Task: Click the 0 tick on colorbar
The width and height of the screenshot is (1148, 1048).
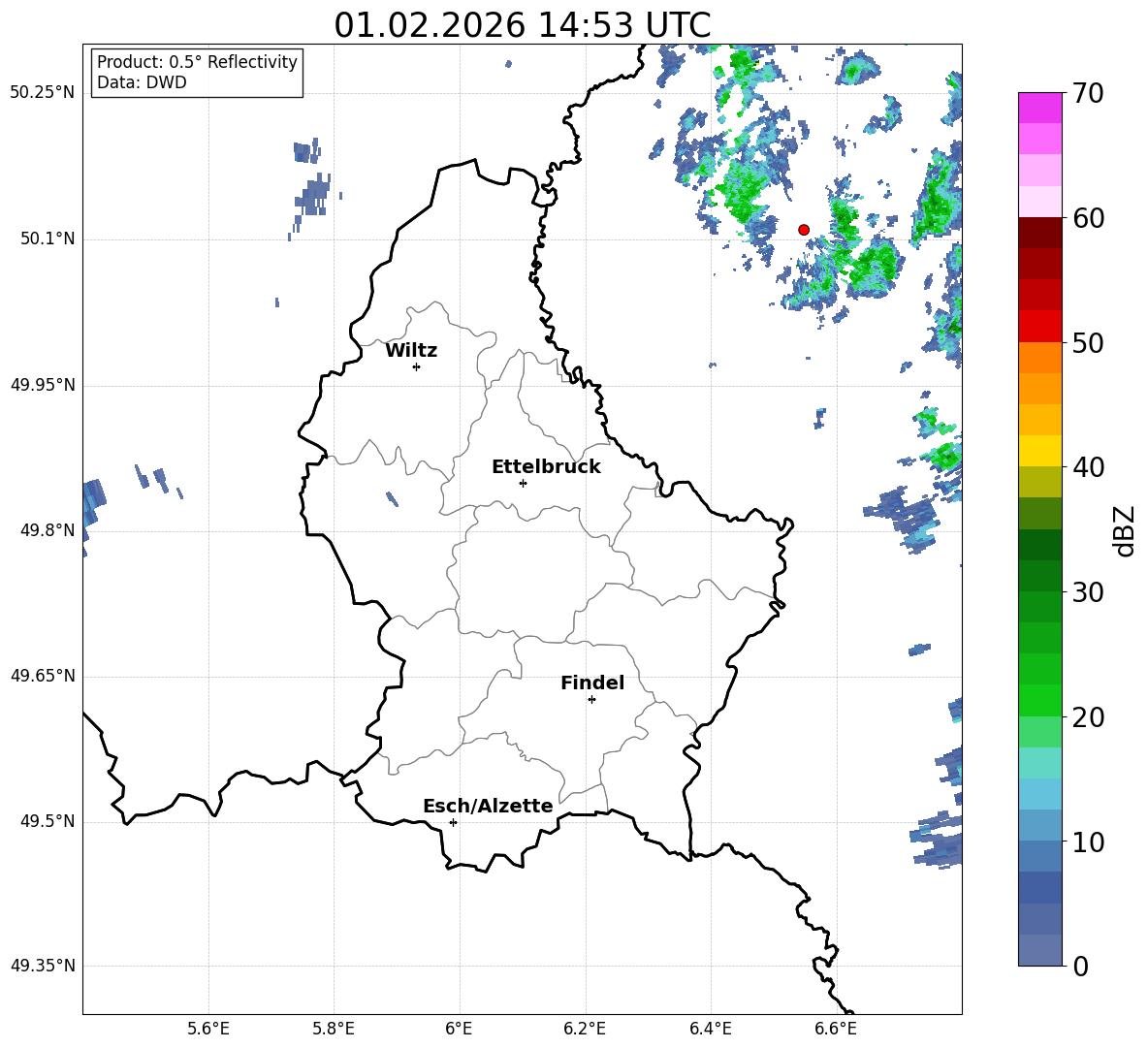Action: 1081,966
